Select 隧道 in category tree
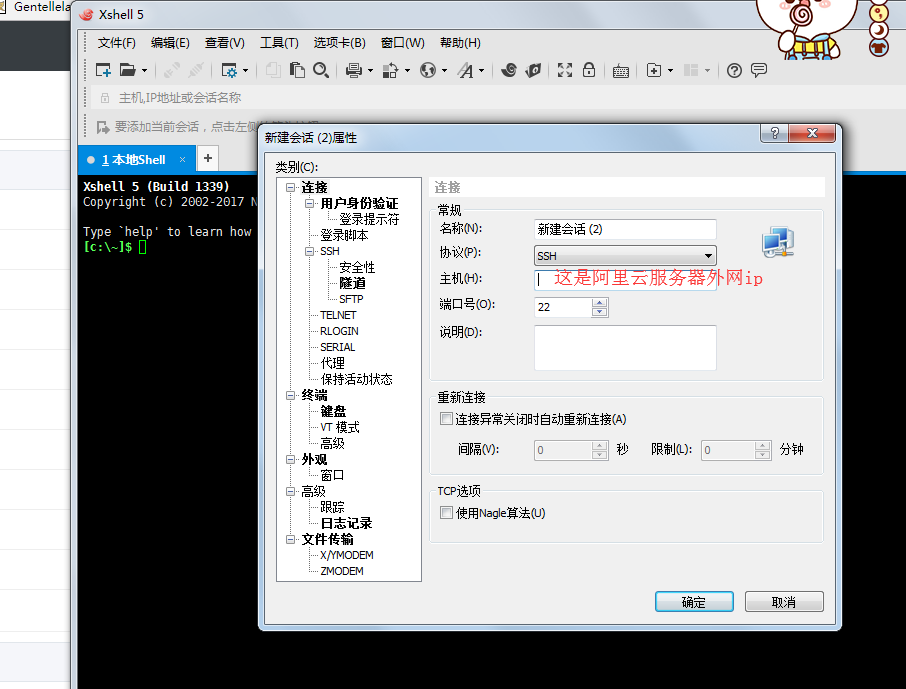Viewport: 906px width, 689px height. click(x=352, y=283)
